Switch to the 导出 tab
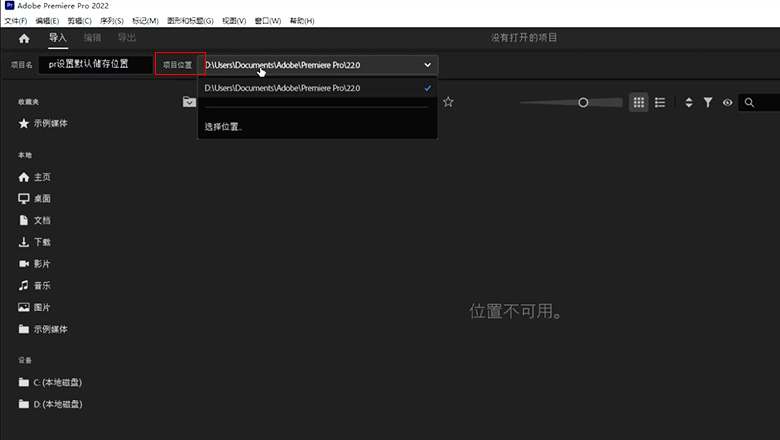This screenshot has height=440, width=780. [126, 38]
